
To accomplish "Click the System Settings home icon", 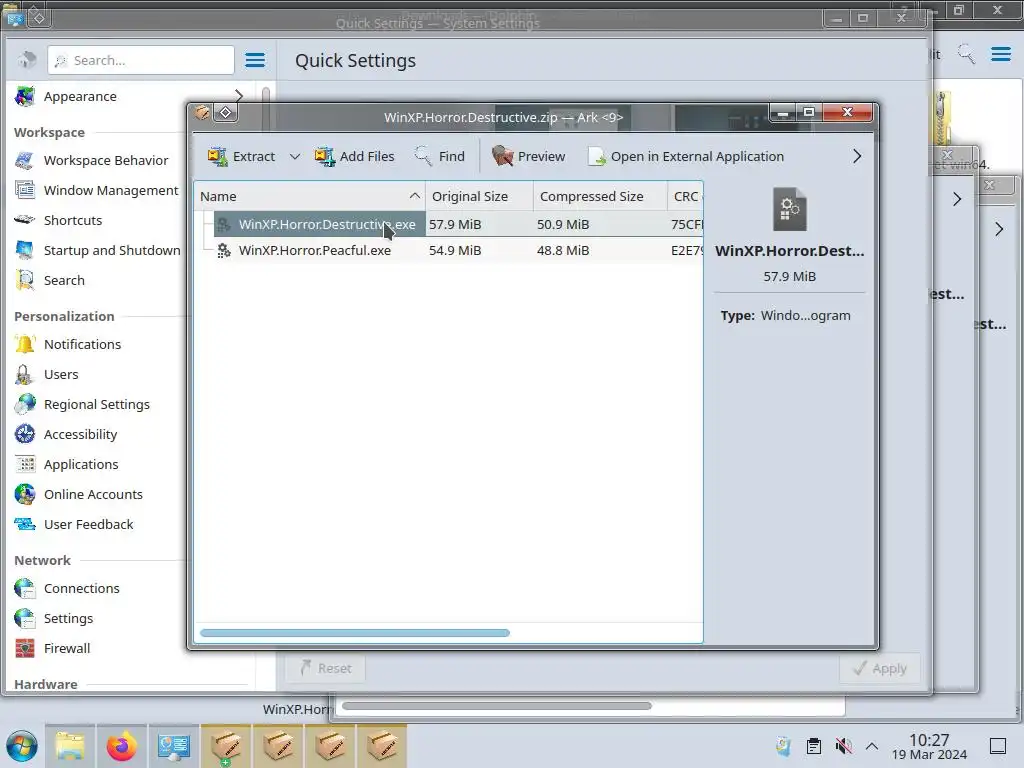I will (27, 60).
